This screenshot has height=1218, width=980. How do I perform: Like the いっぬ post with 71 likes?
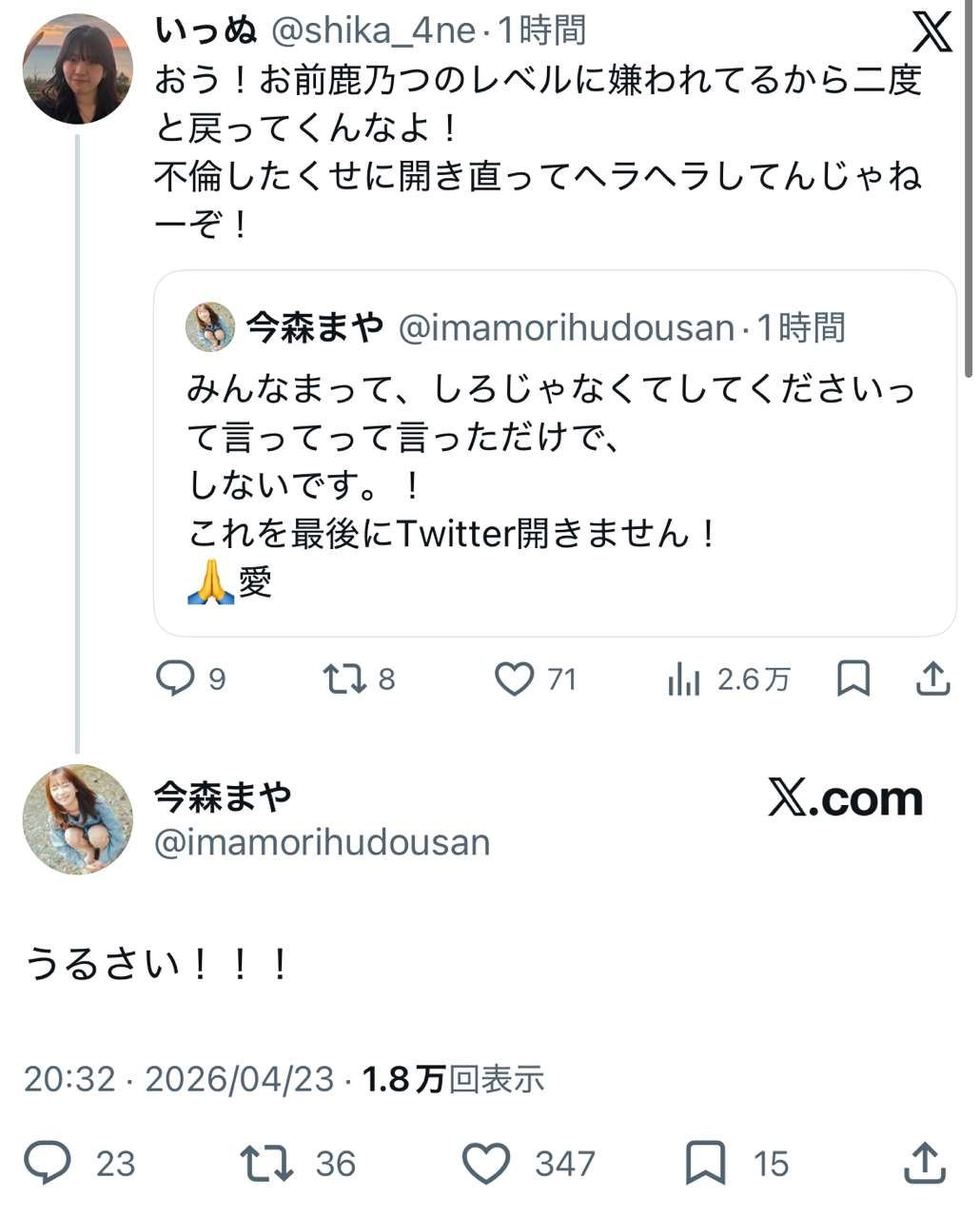click(515, 678)
